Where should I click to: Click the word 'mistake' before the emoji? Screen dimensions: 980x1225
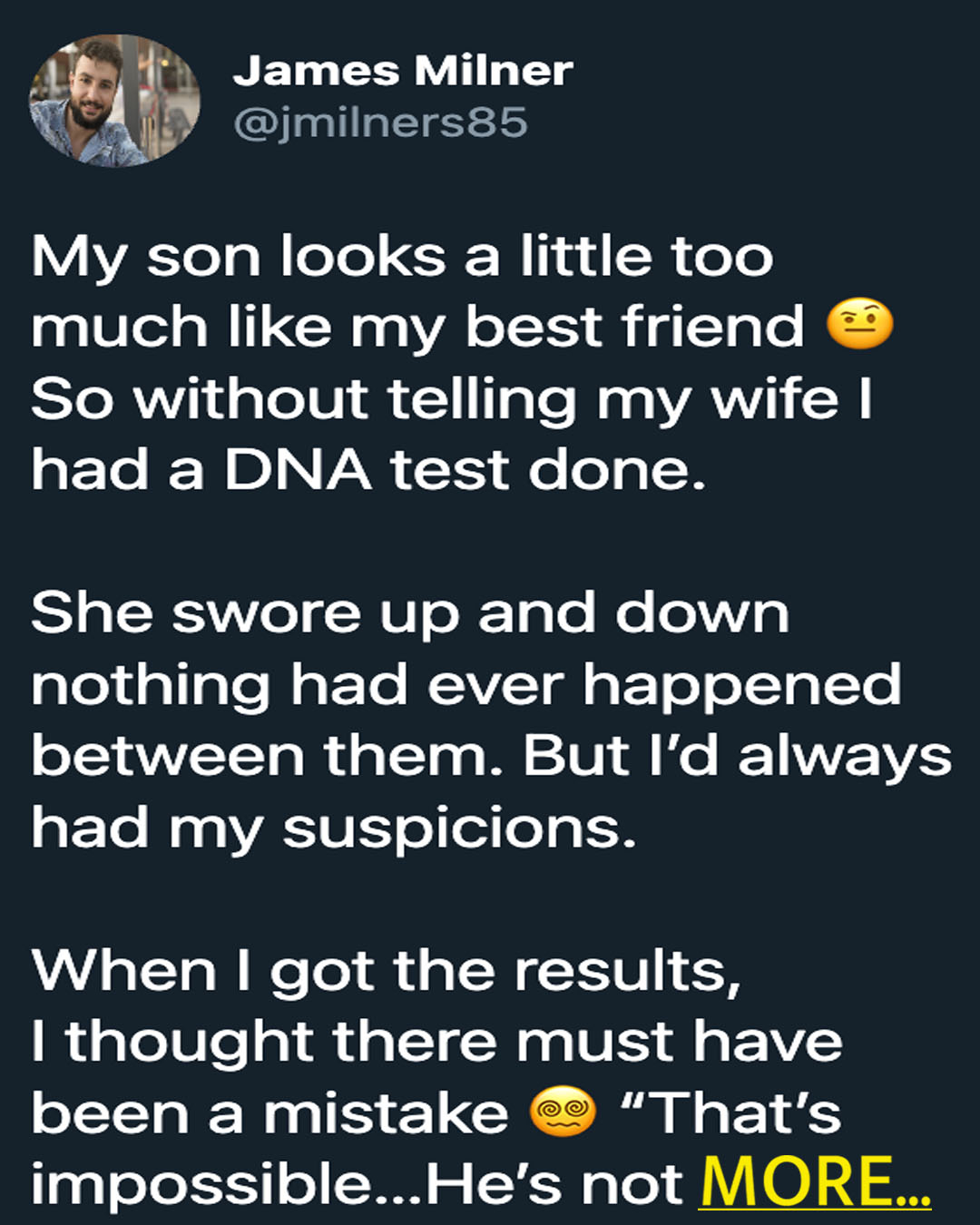(386, 1113)
